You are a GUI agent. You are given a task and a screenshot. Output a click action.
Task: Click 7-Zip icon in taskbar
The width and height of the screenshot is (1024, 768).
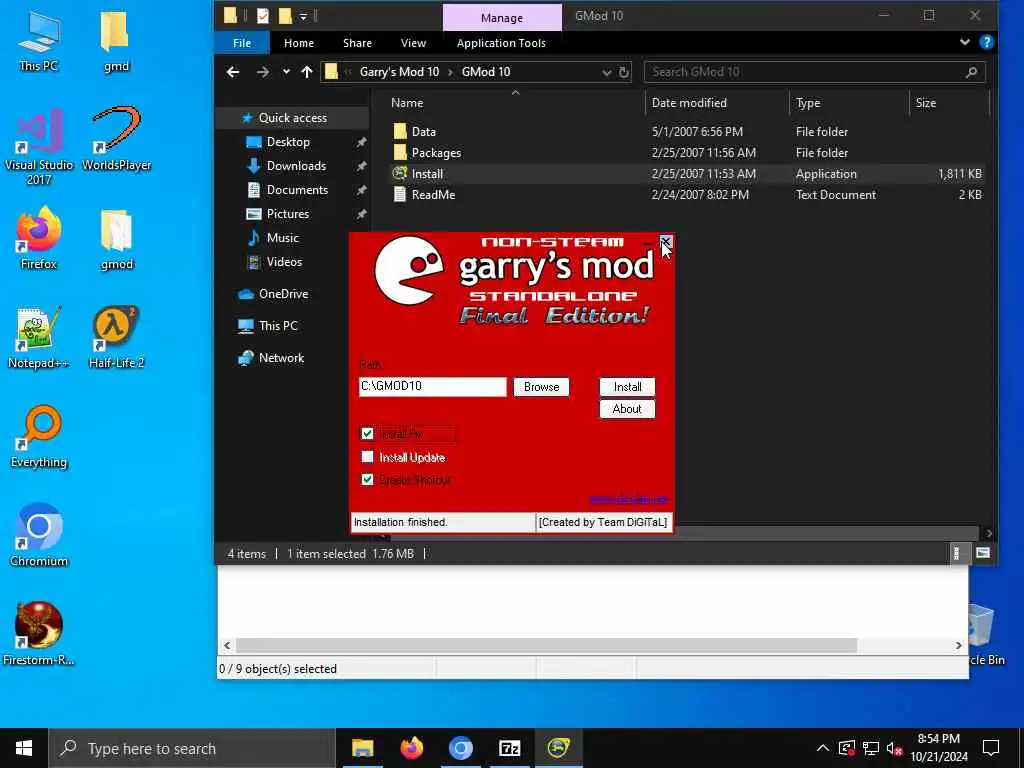tap(509, 748)
